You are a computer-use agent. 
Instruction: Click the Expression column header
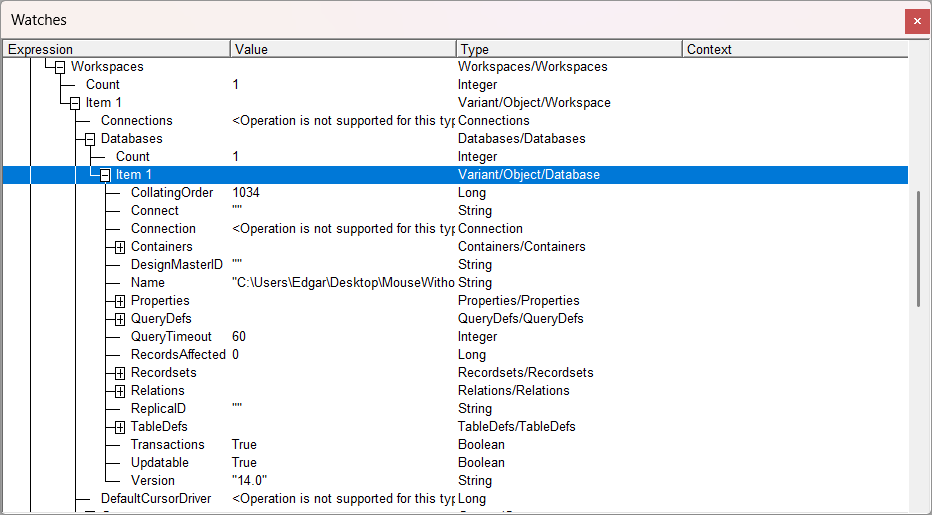click(116, 49)
